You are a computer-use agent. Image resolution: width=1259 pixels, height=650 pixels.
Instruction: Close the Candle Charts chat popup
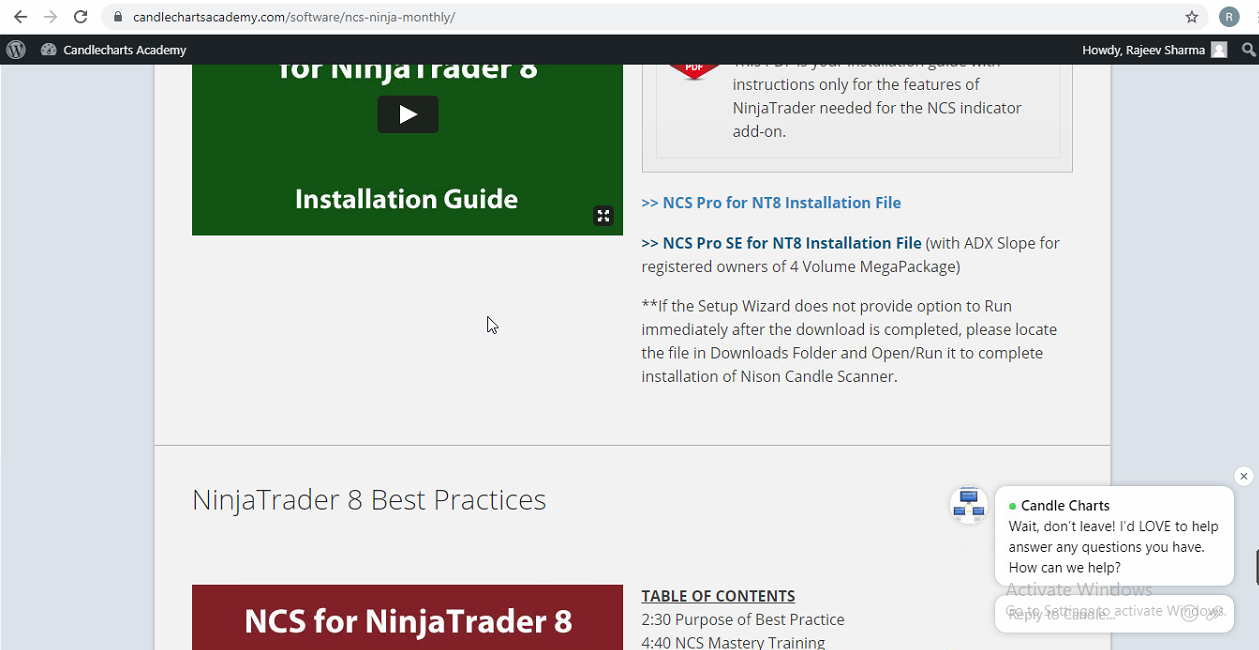1243,476
